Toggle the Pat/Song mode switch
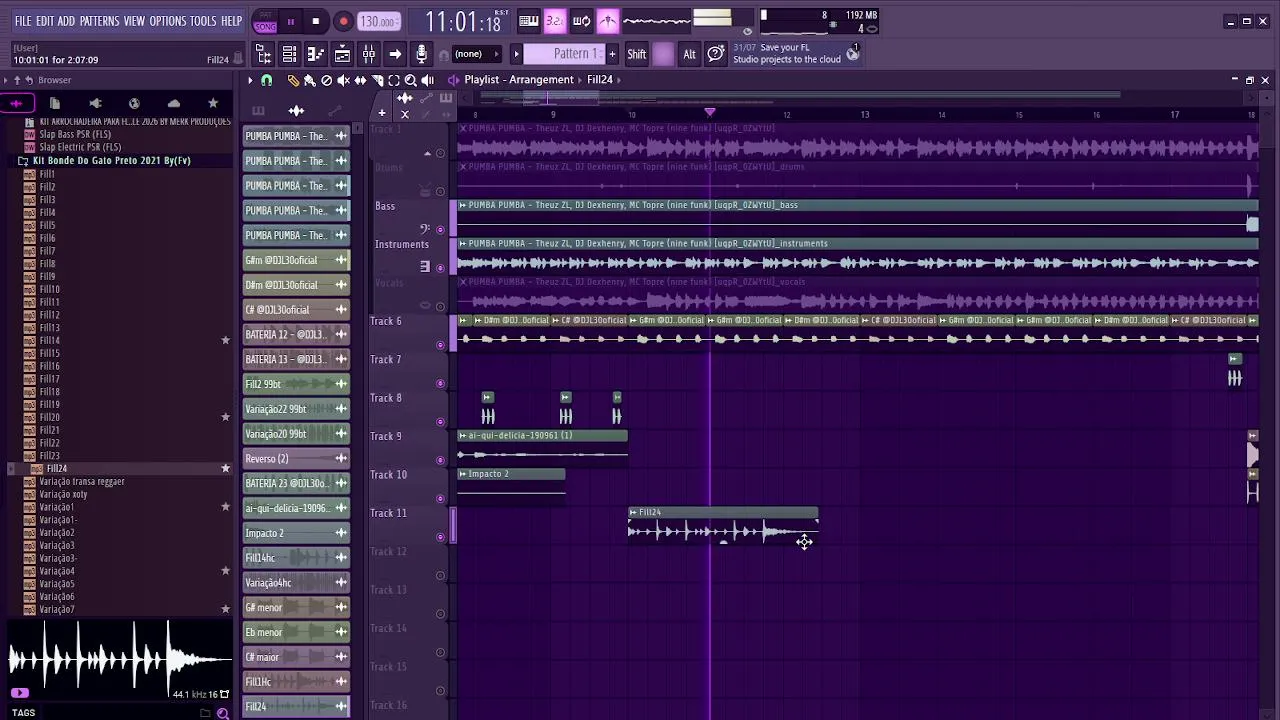The height and width of the screenshot is (720, 1280). click(x=265, y=22)
